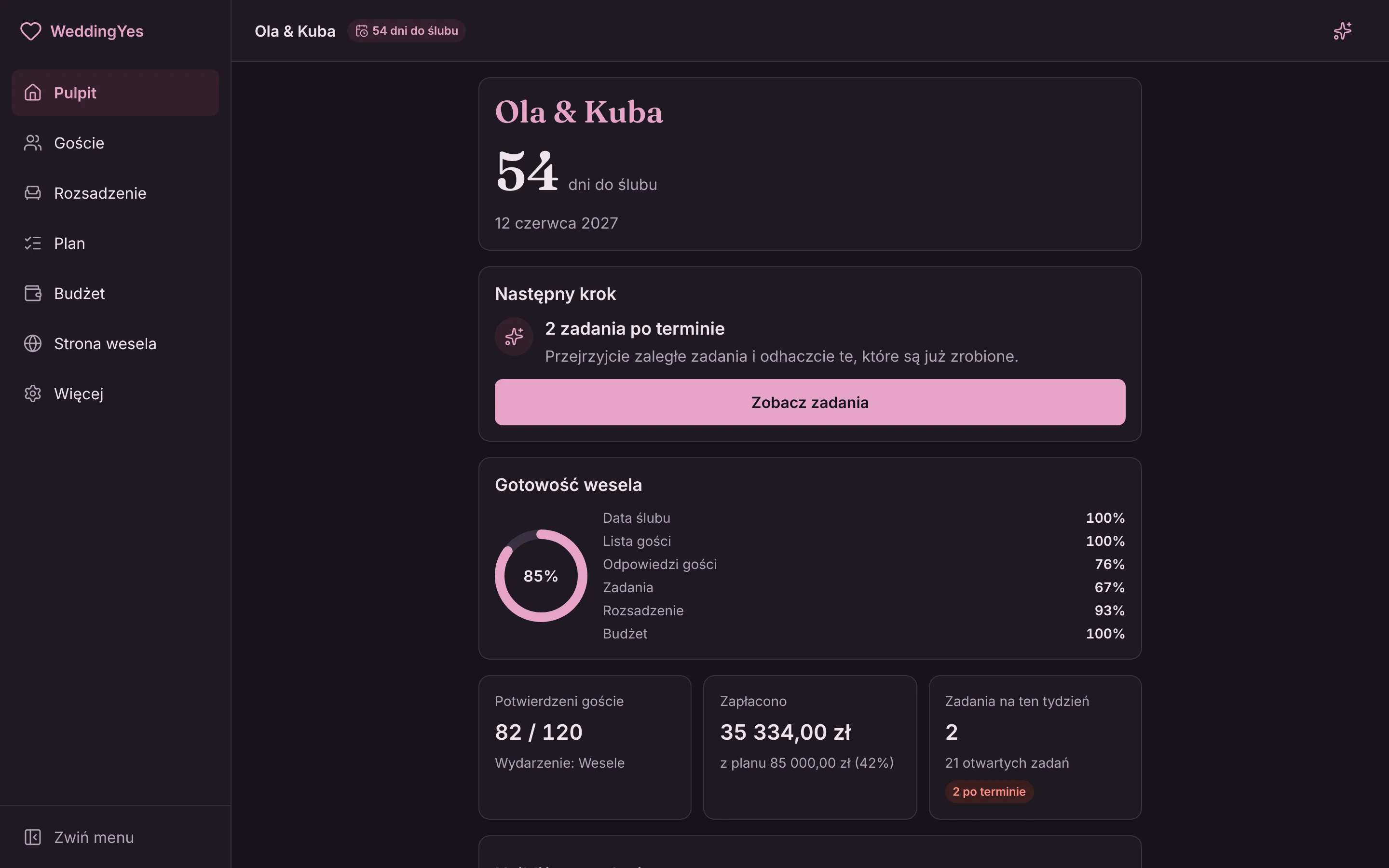Click the calendar icon in countdown badge
The width and height of the screenshot is (1389, 868).
362,31
